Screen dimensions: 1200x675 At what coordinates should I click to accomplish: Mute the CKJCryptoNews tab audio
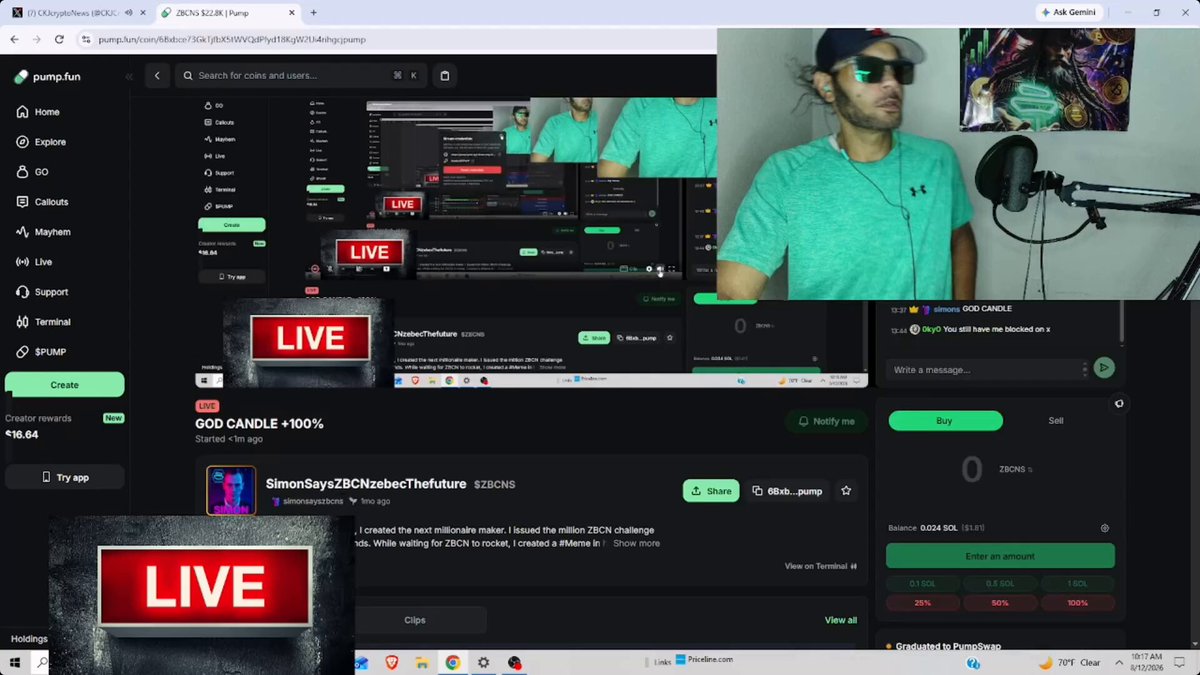(x=127, y=13)
